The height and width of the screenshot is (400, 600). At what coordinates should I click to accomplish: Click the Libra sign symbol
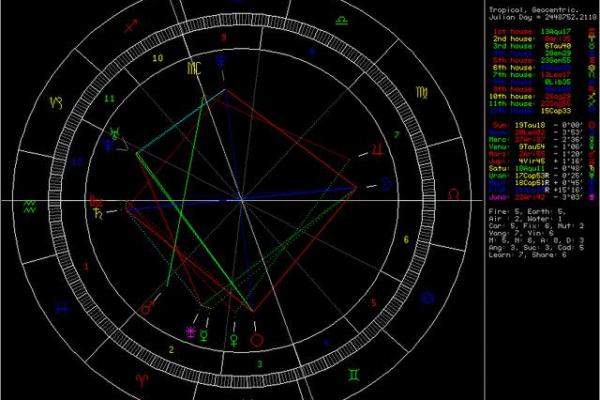coord(342,18)
